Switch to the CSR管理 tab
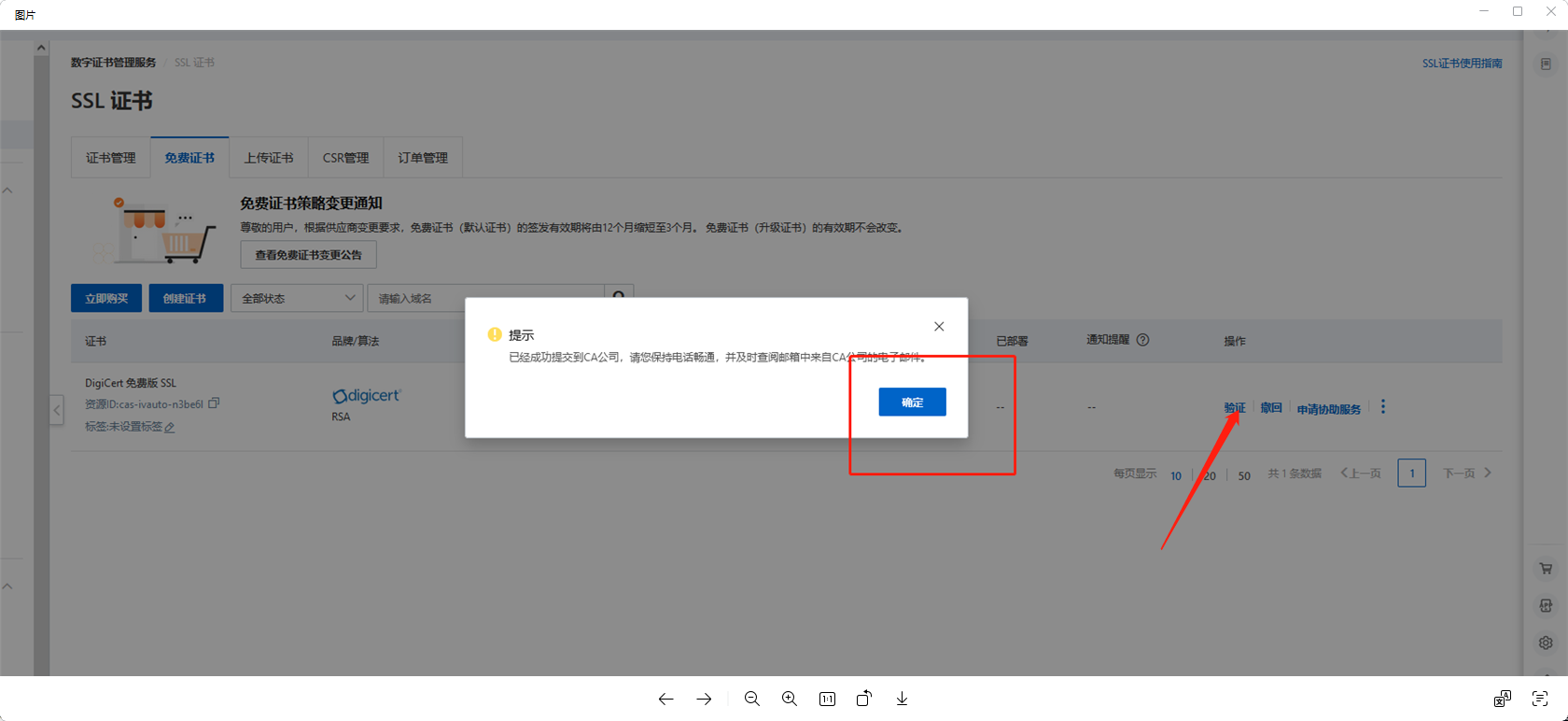Screen dimensions: 1568x721 coord(345,158)
